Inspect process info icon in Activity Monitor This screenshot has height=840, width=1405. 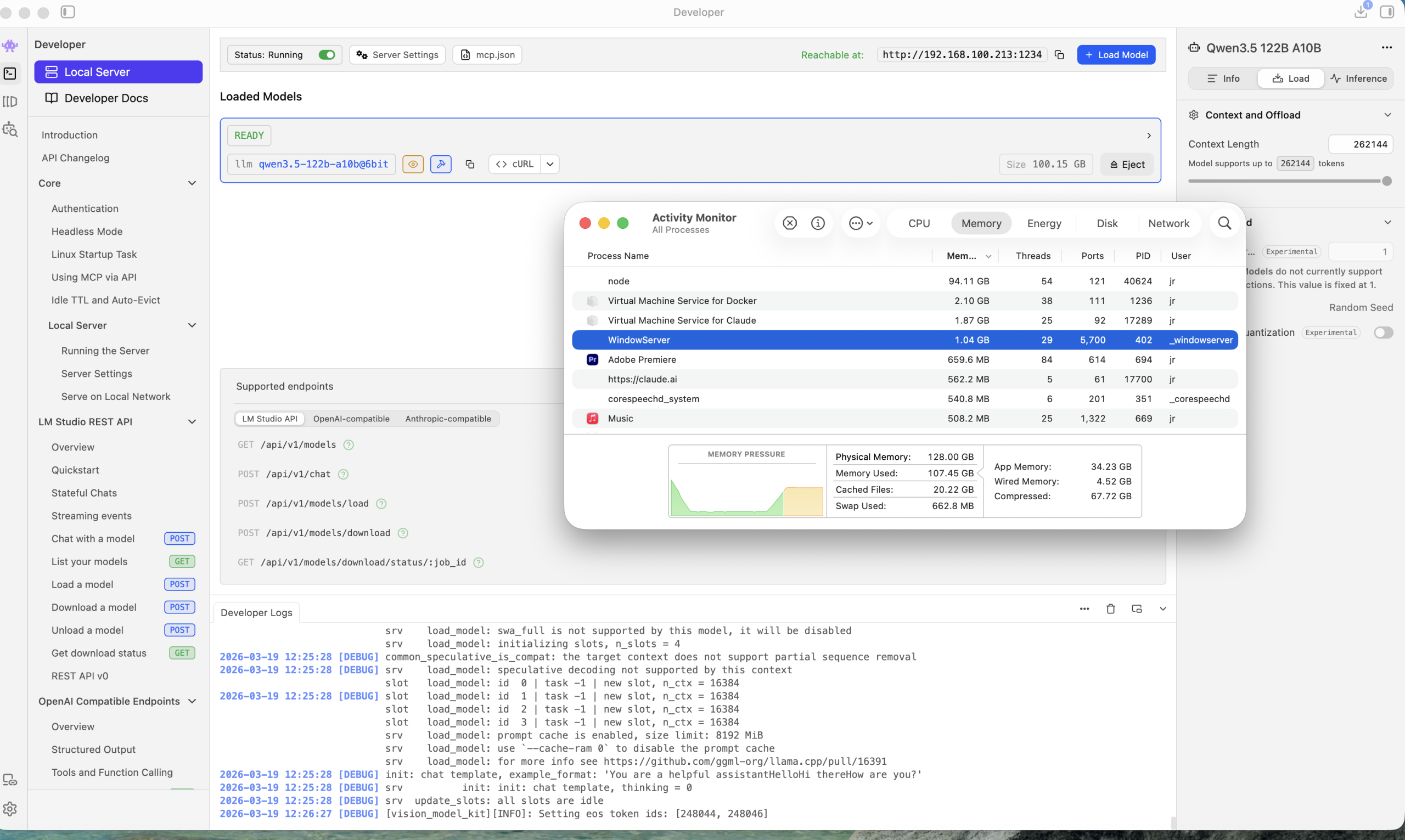point(818,223)
